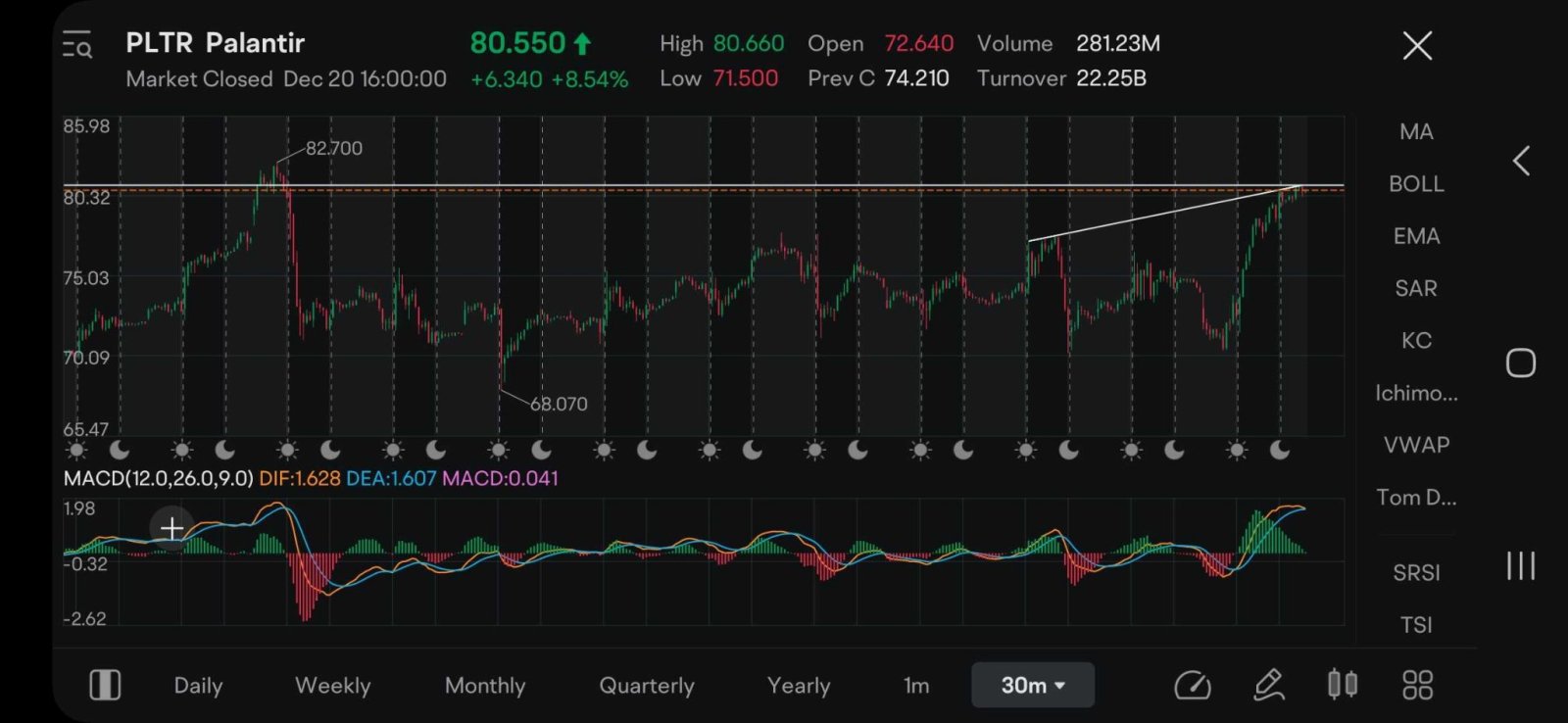Image resolution: width=1568 pixels, height=723 pixels.
Task: Tap the High 80.660 value
Action: pyautogui.click(x=749, y=43)
